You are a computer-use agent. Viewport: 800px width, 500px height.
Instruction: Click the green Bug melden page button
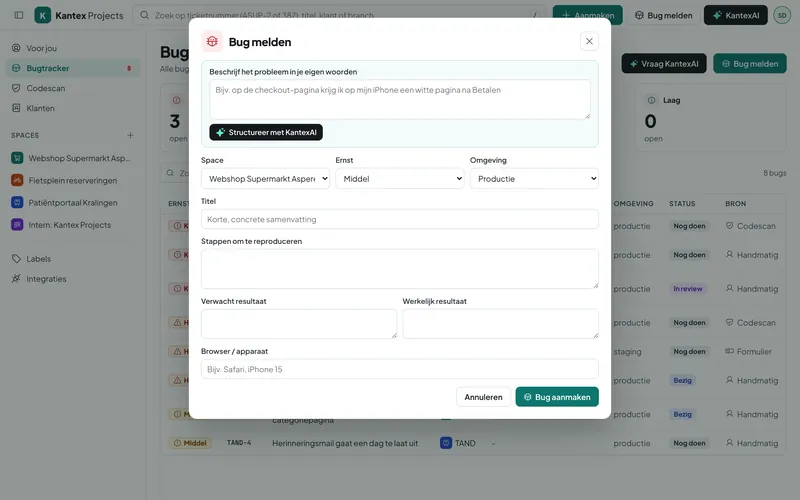(x=749, y=64)
